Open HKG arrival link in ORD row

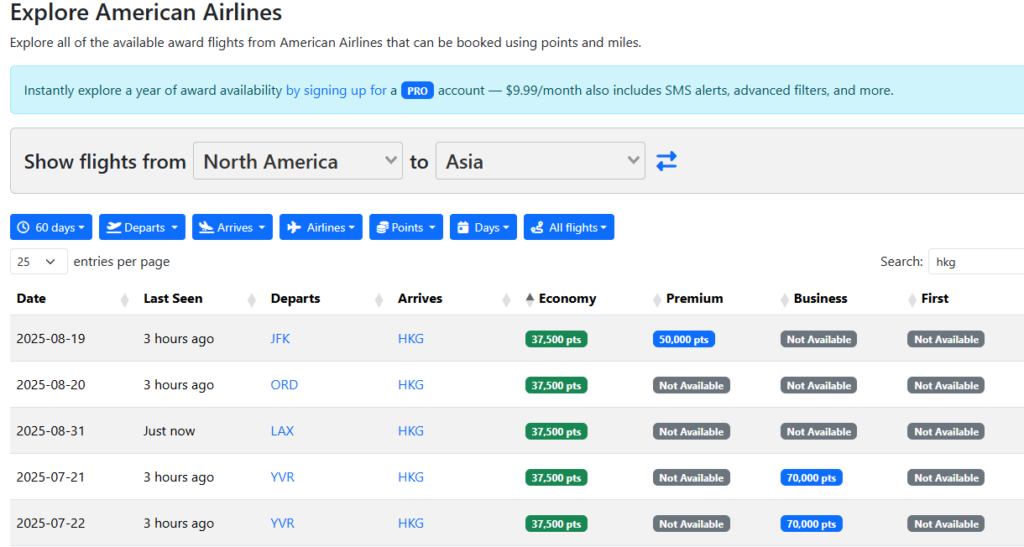click(x=411, y=385)
